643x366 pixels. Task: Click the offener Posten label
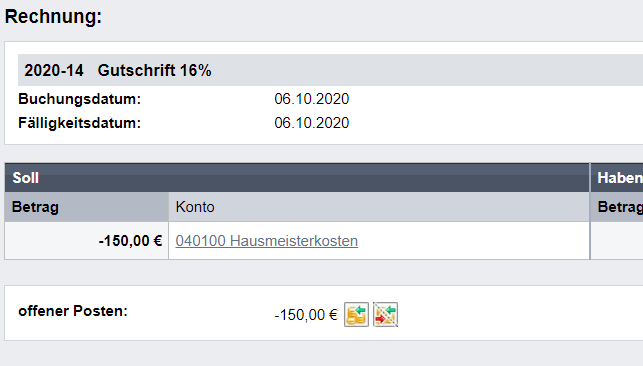[x=73, y=311]
